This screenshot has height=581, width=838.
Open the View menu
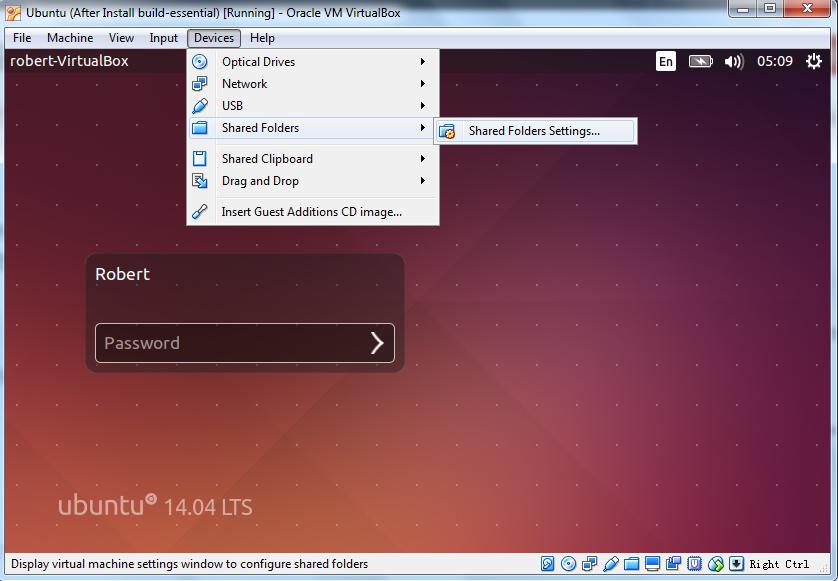pyautogui.click(x=121, y=38)
